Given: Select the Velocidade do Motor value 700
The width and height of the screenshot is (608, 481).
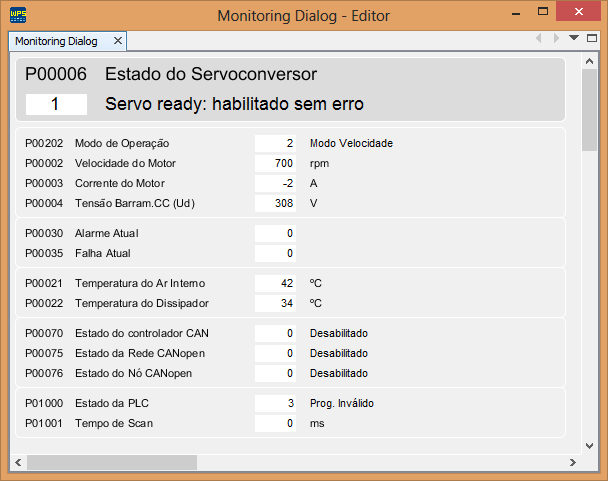Looking at the screenshot, I should 275,163.
